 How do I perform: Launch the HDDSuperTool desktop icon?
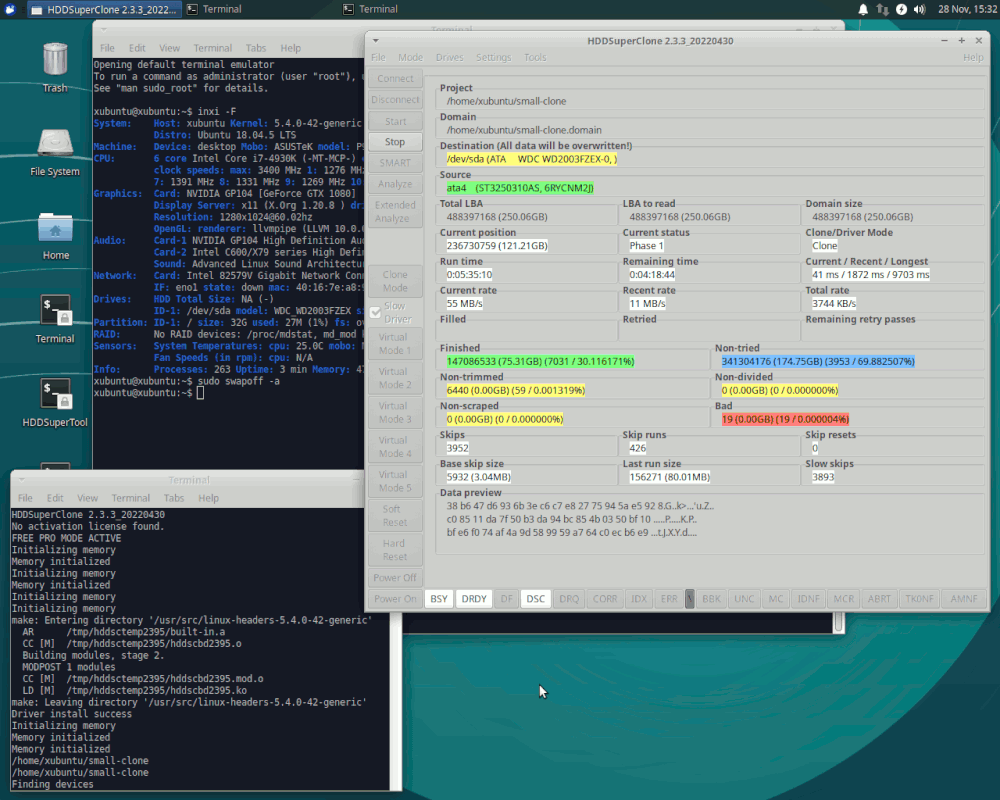[x=55, y=403]
